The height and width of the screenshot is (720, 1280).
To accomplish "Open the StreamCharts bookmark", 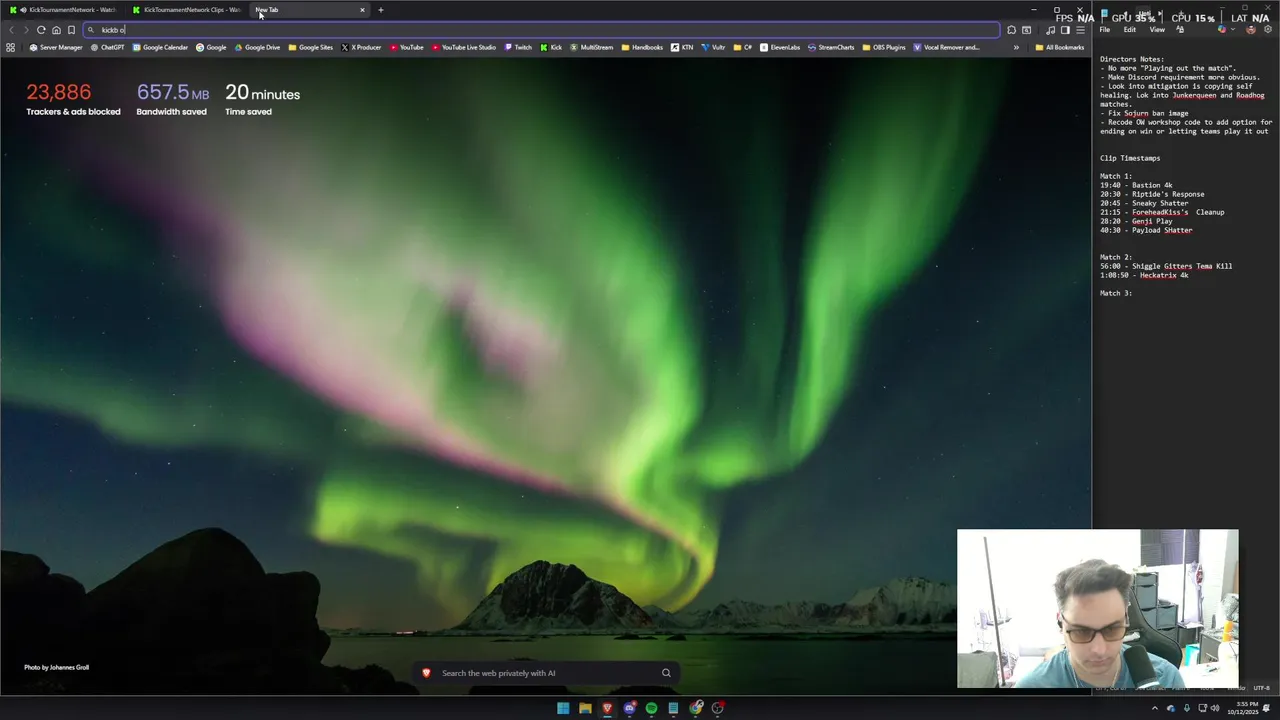I will (831, 47).
